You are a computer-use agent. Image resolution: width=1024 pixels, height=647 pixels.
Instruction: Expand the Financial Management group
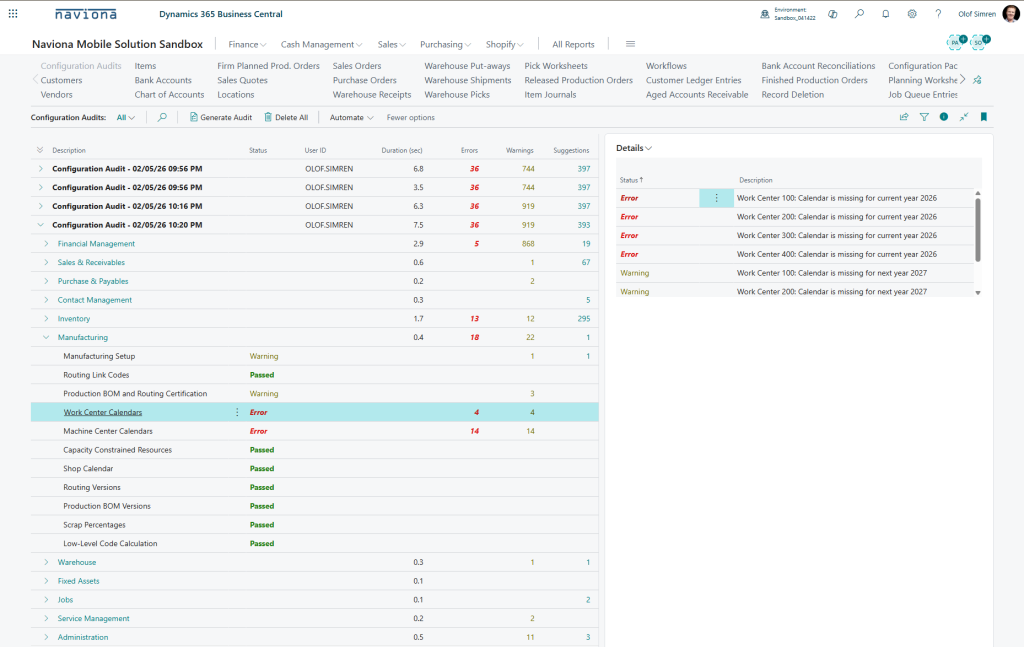pyautogui.click(x=46, y=244)
